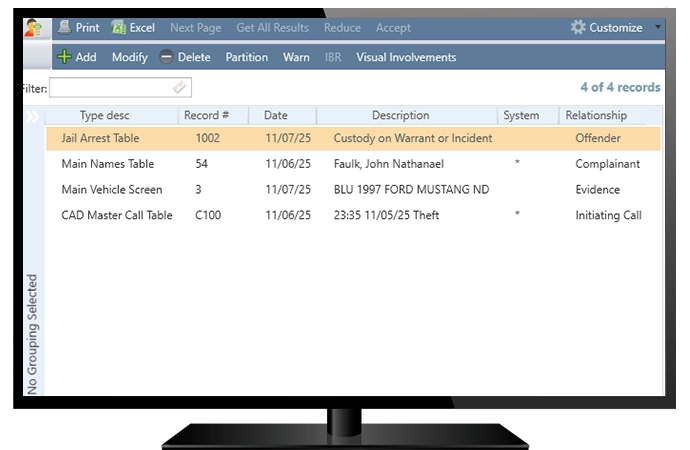The width and height of the screenshot is (690, 450).
Task: Click the 23:35 11/05/25 Theft description
Action: [386, 215]
